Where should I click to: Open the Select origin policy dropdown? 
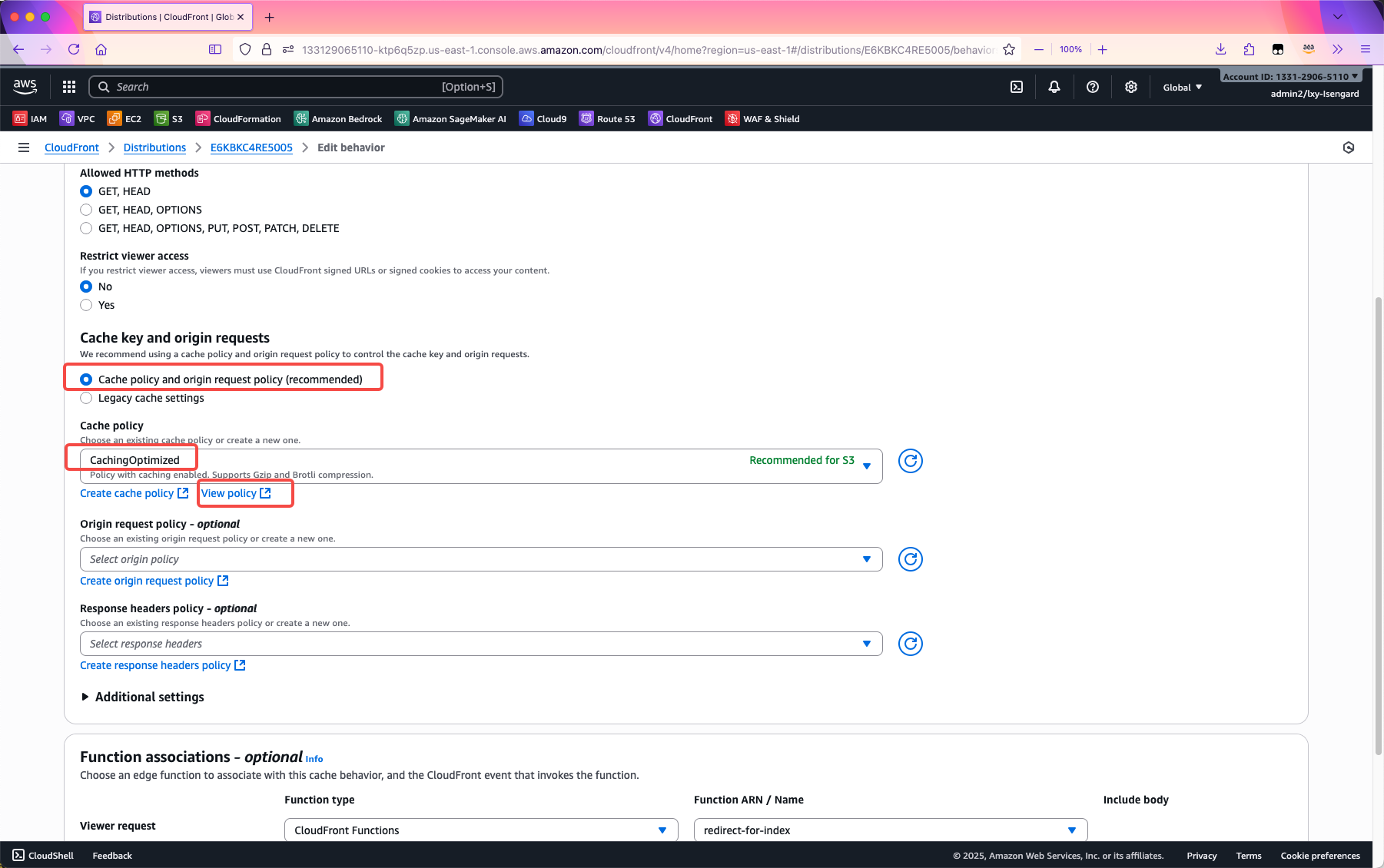(480, 559)
